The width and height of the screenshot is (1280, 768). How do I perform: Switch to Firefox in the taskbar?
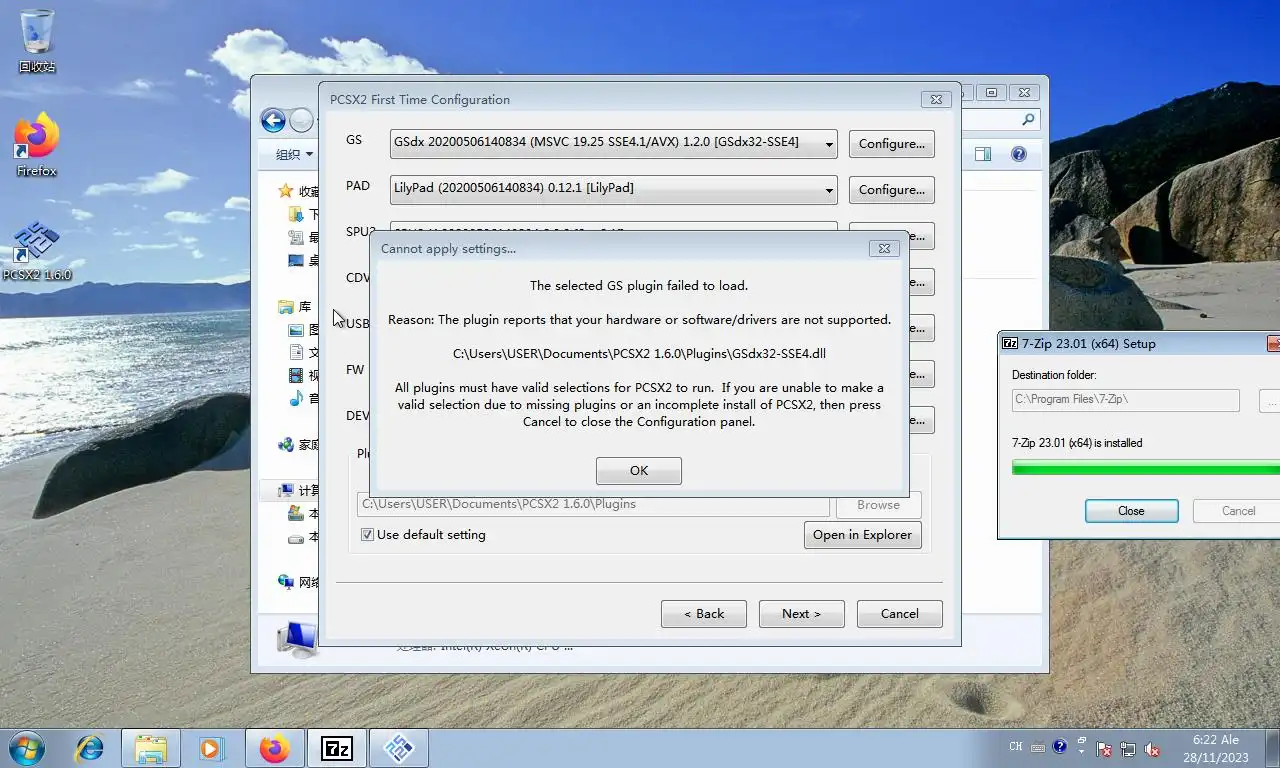pyautogui.click(x=274, y=747)
